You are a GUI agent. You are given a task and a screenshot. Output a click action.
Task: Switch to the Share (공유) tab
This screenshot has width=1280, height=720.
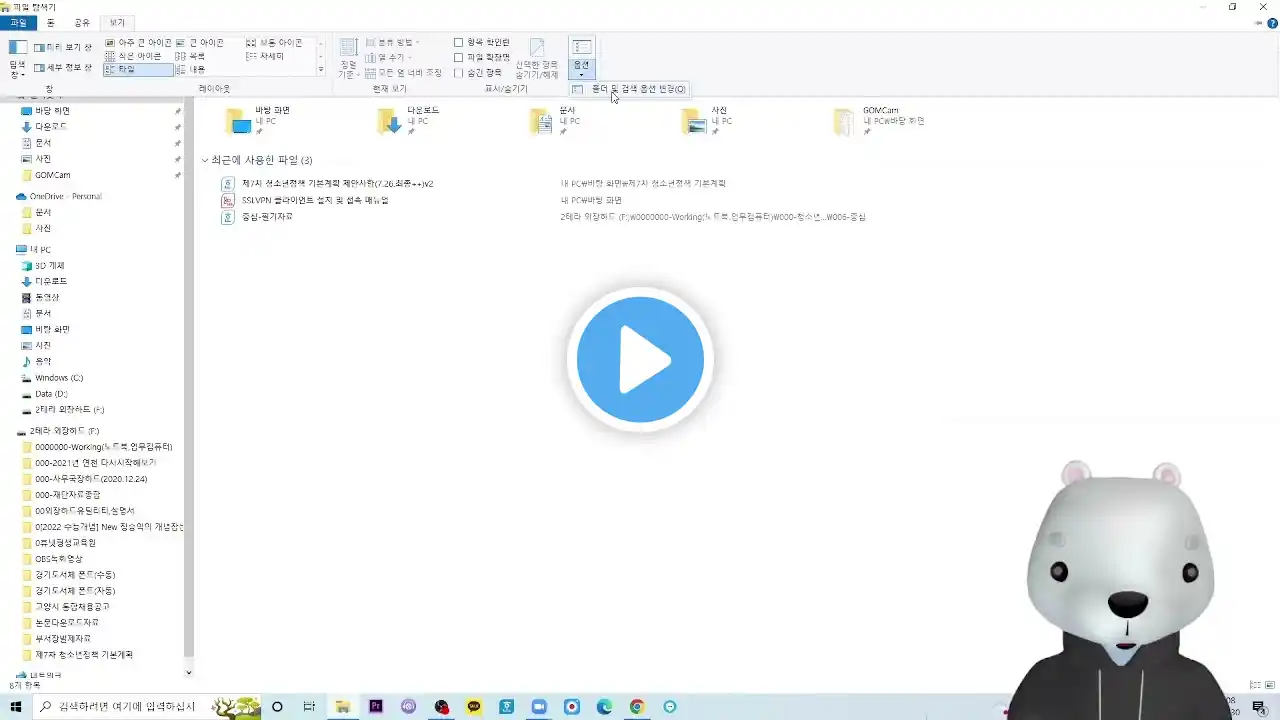82,22
